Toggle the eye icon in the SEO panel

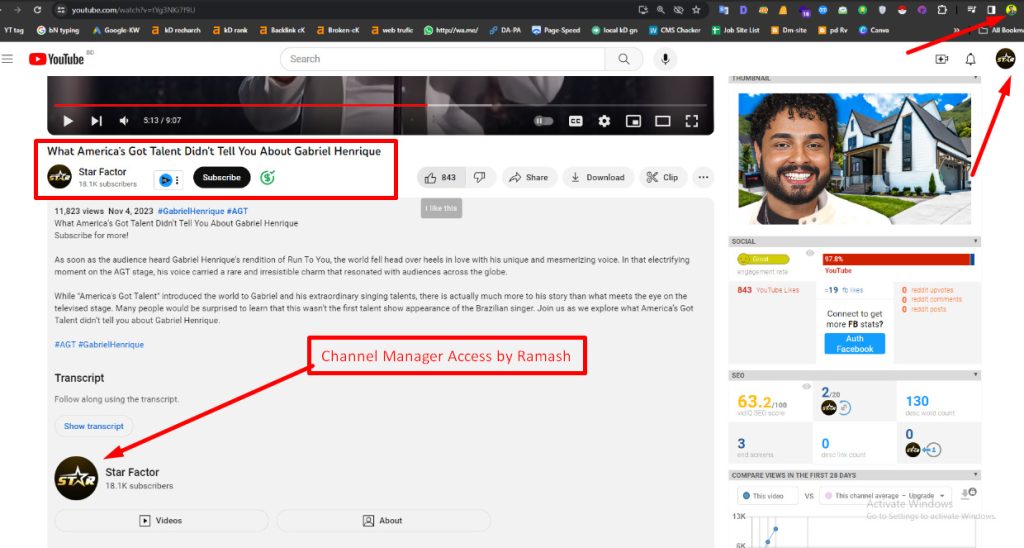(x=806, y=387)
